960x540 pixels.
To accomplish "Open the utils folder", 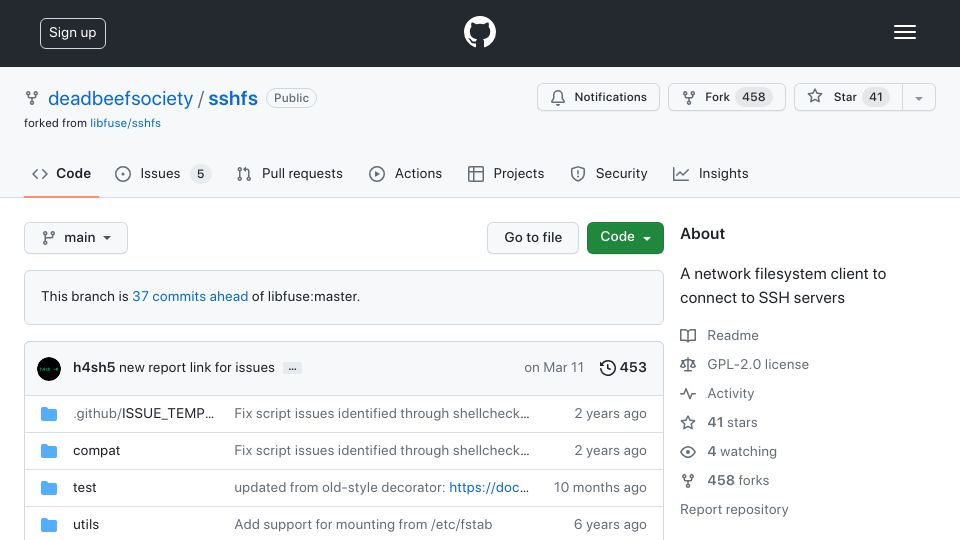I will 86,525.
